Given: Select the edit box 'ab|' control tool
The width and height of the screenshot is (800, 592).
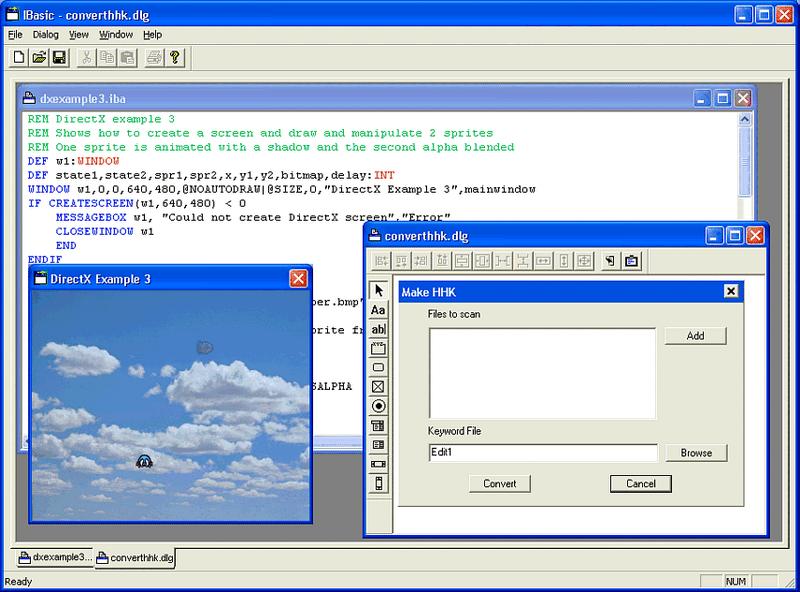Looking at the screenshot, I should tap(378, 329).
